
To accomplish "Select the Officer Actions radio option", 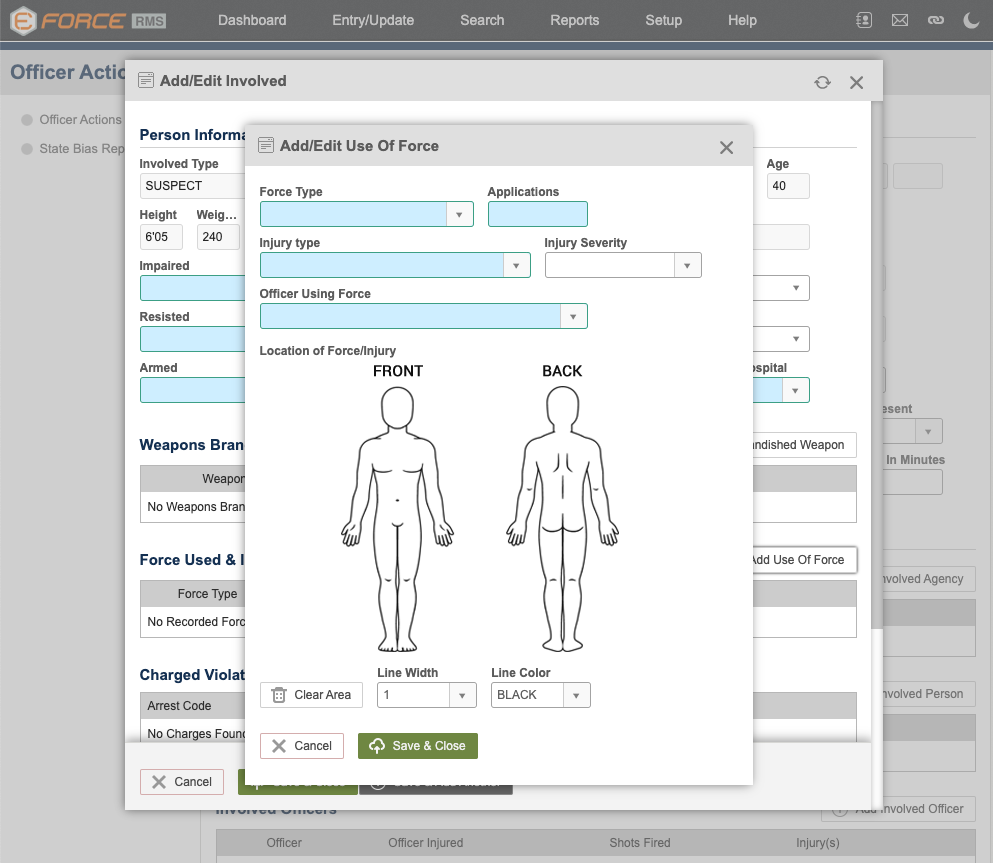I will tap(28, 120).
